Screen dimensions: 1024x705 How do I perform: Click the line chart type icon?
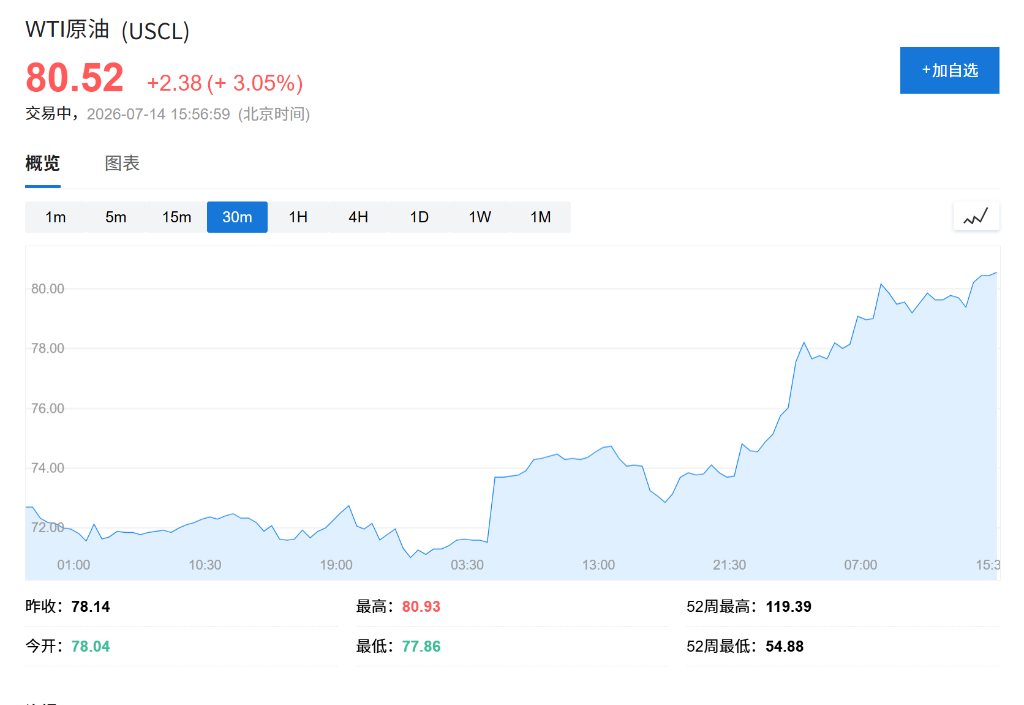pyautogui.click(x=976, y=217)
